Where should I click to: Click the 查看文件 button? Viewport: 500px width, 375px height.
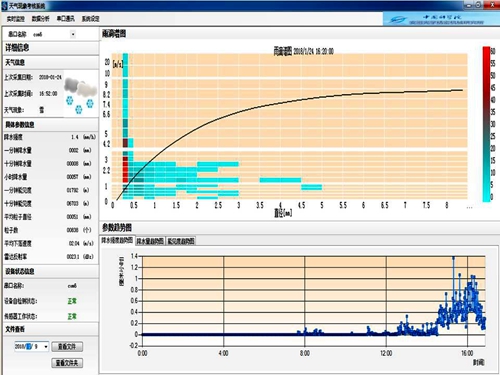67,347
